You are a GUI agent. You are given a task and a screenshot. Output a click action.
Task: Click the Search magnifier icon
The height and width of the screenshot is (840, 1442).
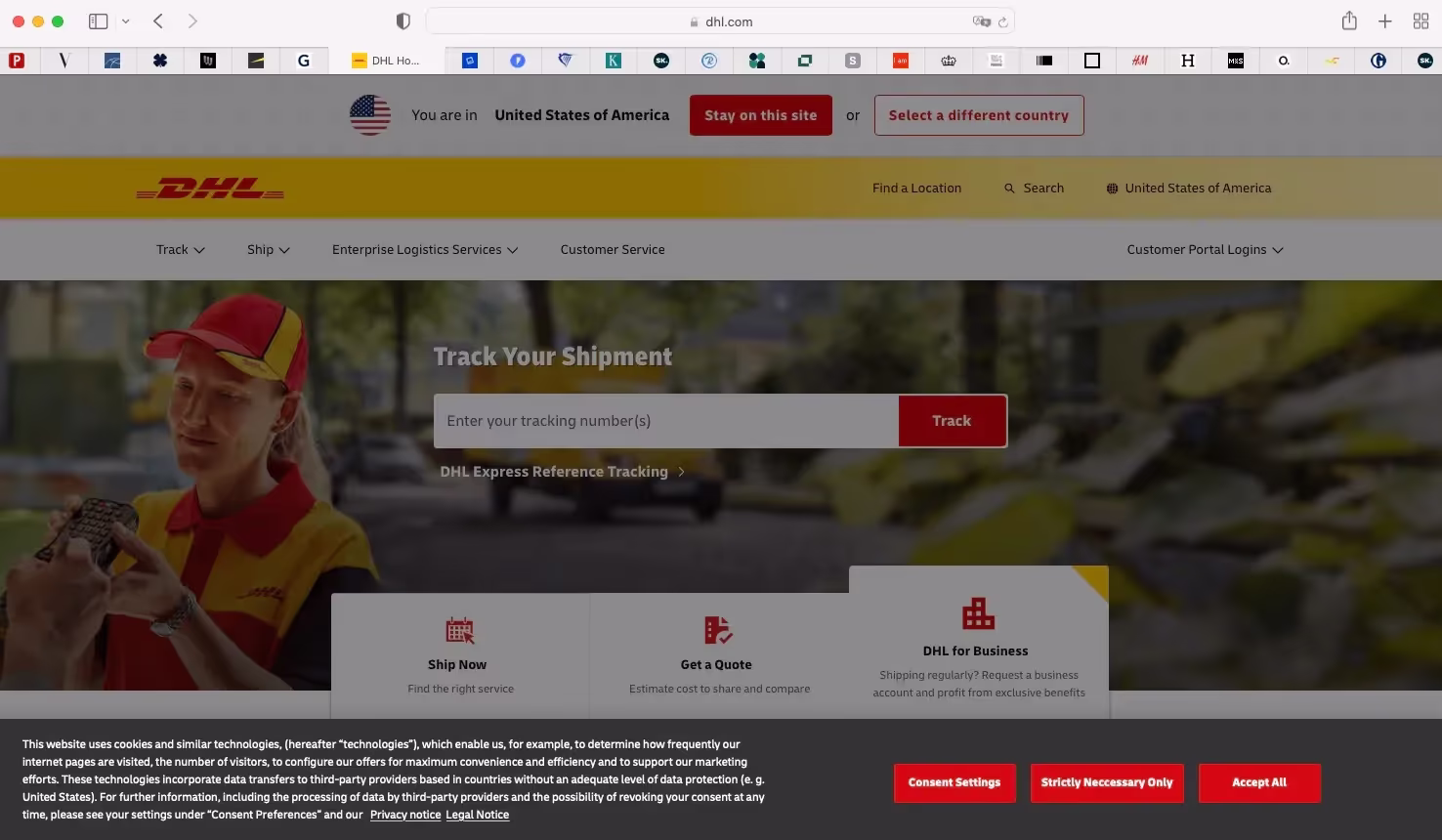point(1009,189)
